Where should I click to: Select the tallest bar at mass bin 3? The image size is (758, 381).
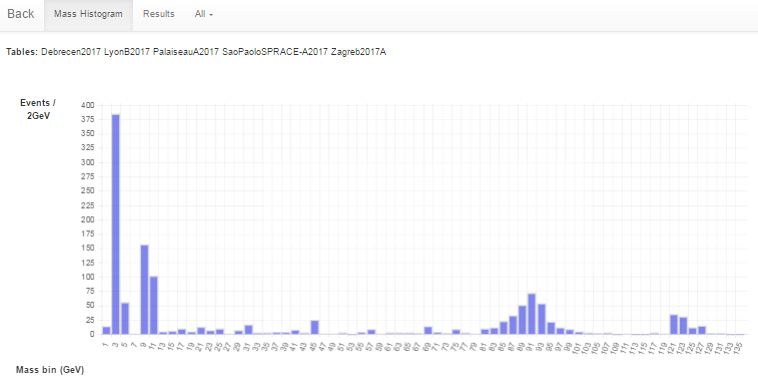tap(116, 224)
